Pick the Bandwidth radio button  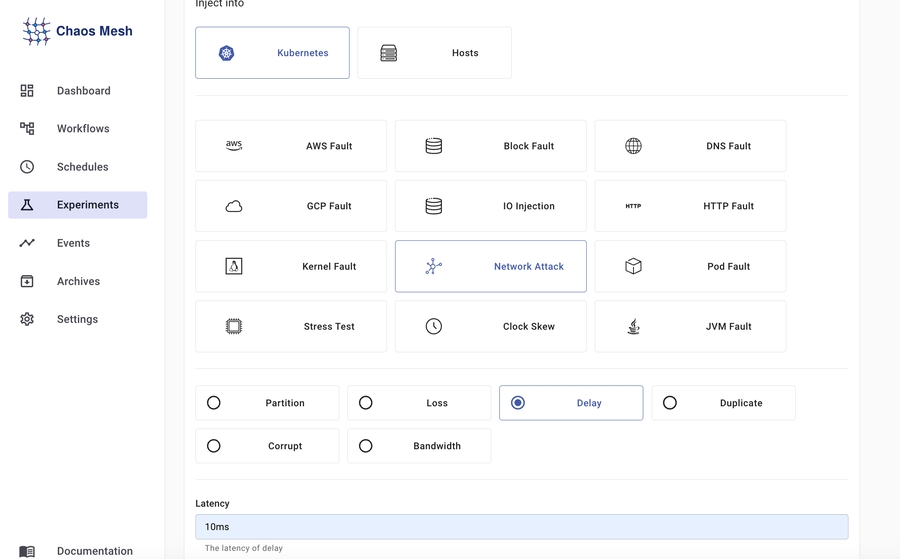pyautogui.click(x=366, y=446)
